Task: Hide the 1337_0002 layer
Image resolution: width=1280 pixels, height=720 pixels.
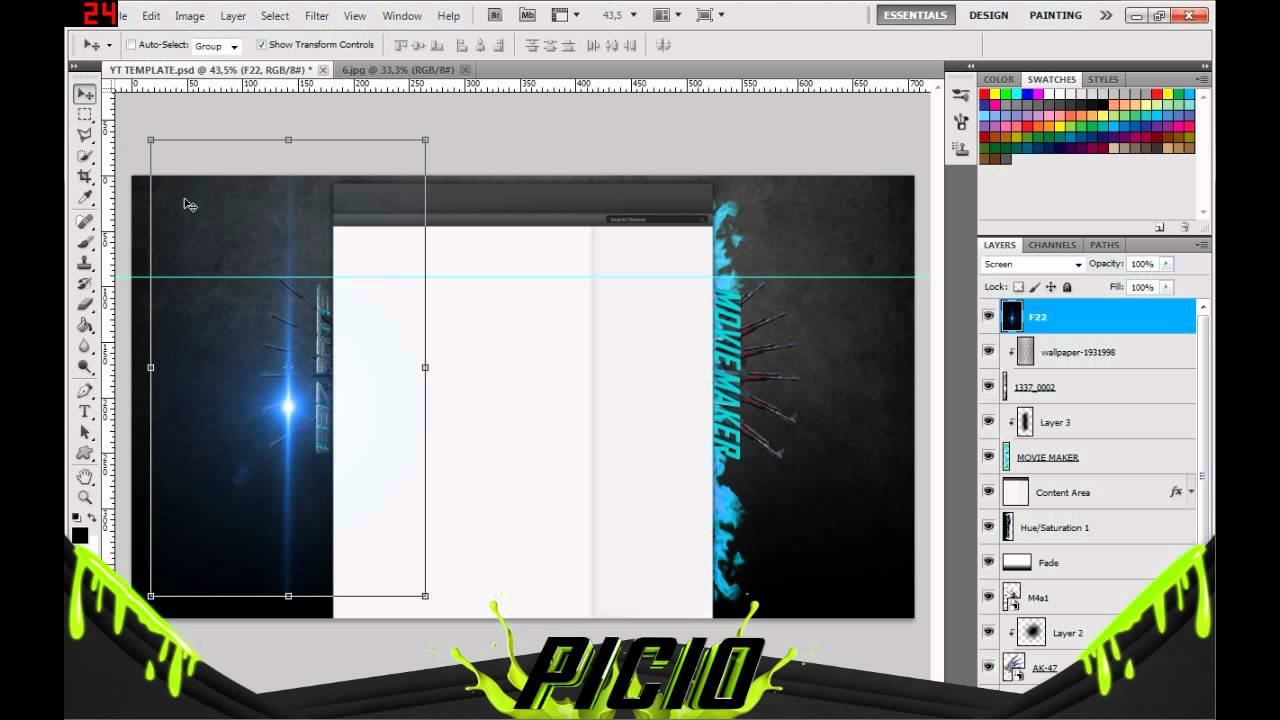Action: [x=989, y=387]
